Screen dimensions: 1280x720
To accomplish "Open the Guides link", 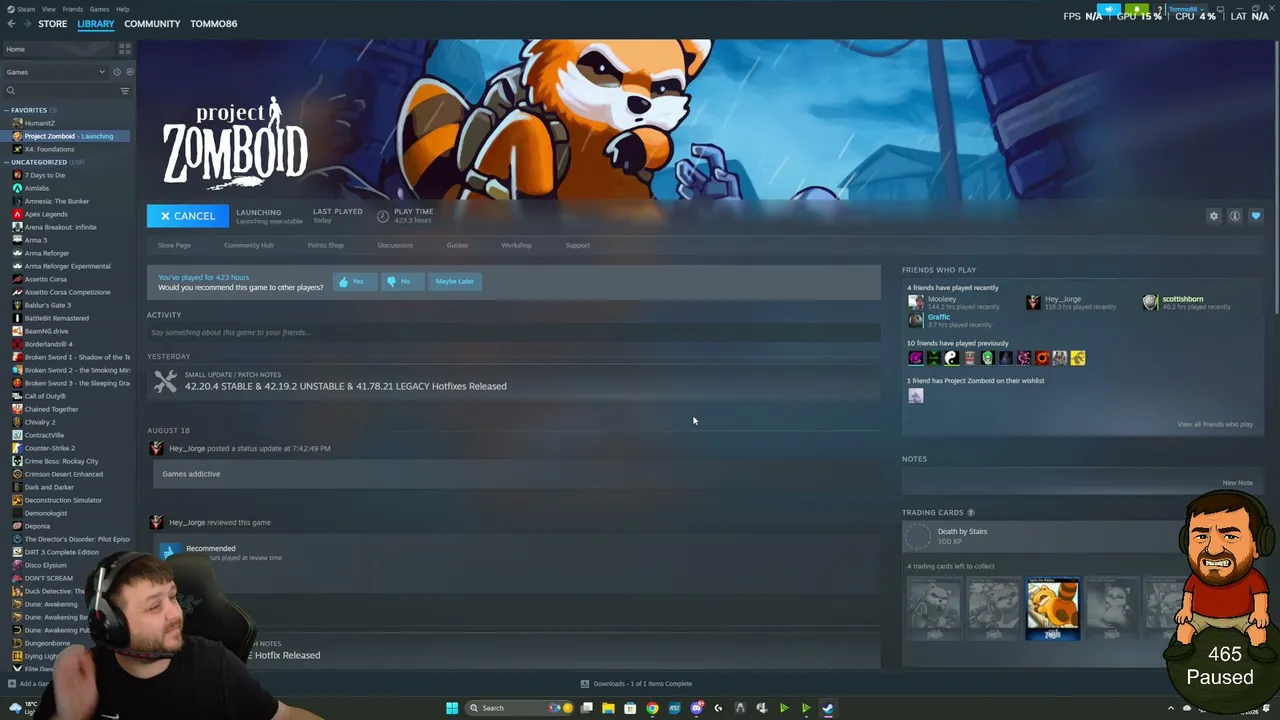I will point(457,245).
